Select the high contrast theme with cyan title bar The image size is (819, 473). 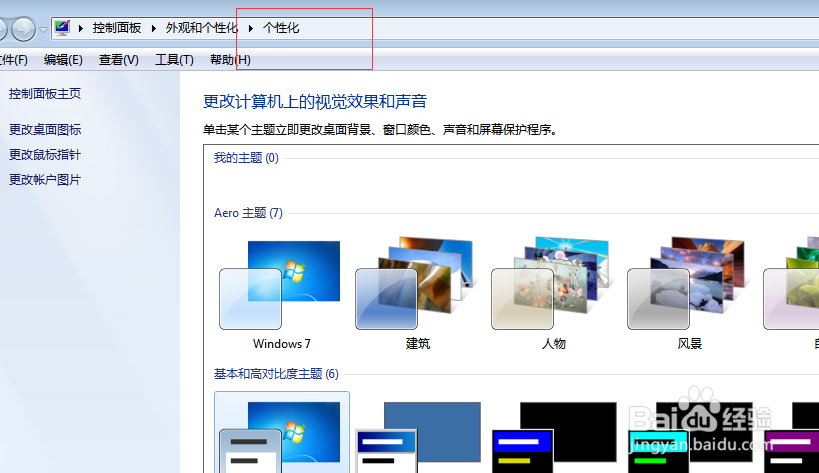point(689,436)
